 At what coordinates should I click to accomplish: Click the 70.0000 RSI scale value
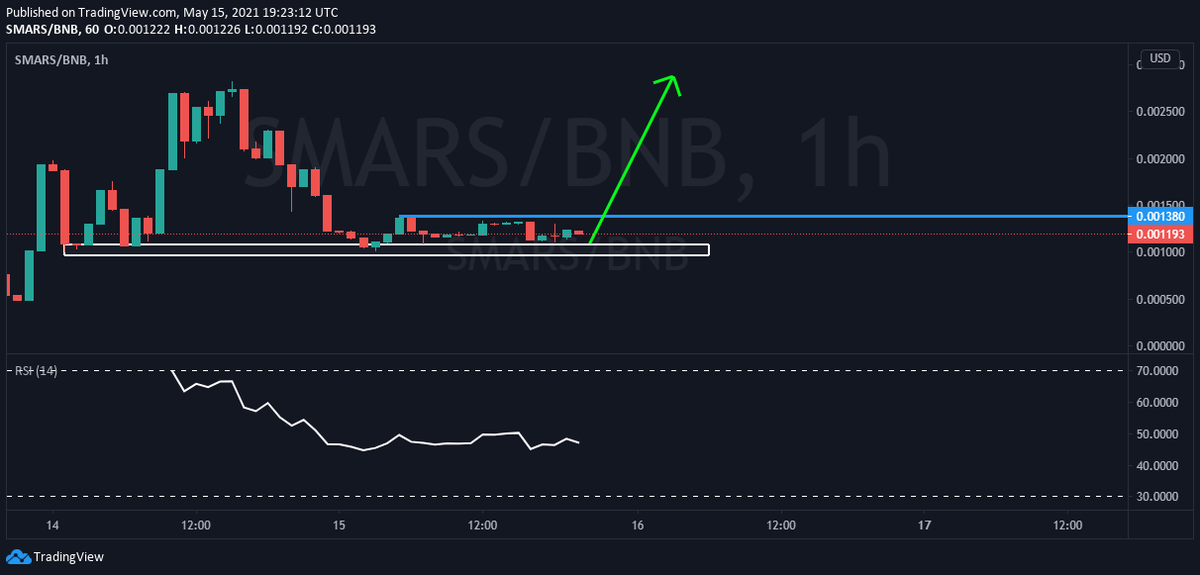click(x=1160, y=371)
